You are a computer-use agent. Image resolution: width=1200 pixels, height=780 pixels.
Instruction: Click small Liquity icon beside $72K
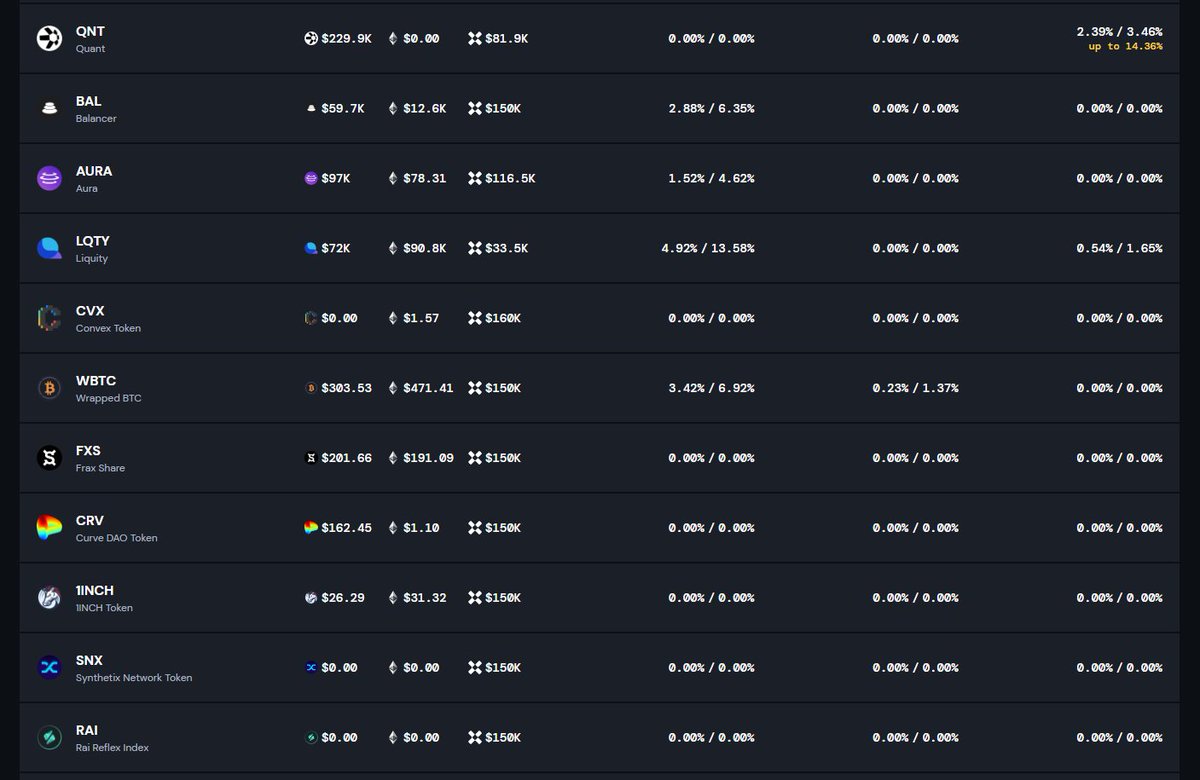(x=311, y=249)
